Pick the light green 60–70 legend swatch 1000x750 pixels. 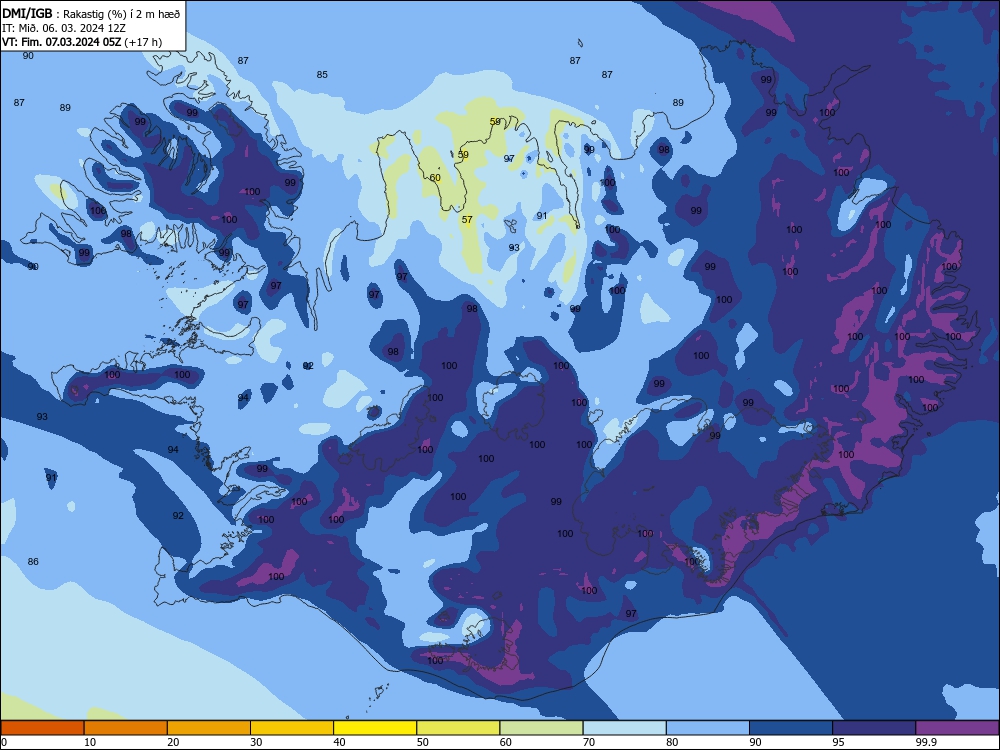pos(541,728)
